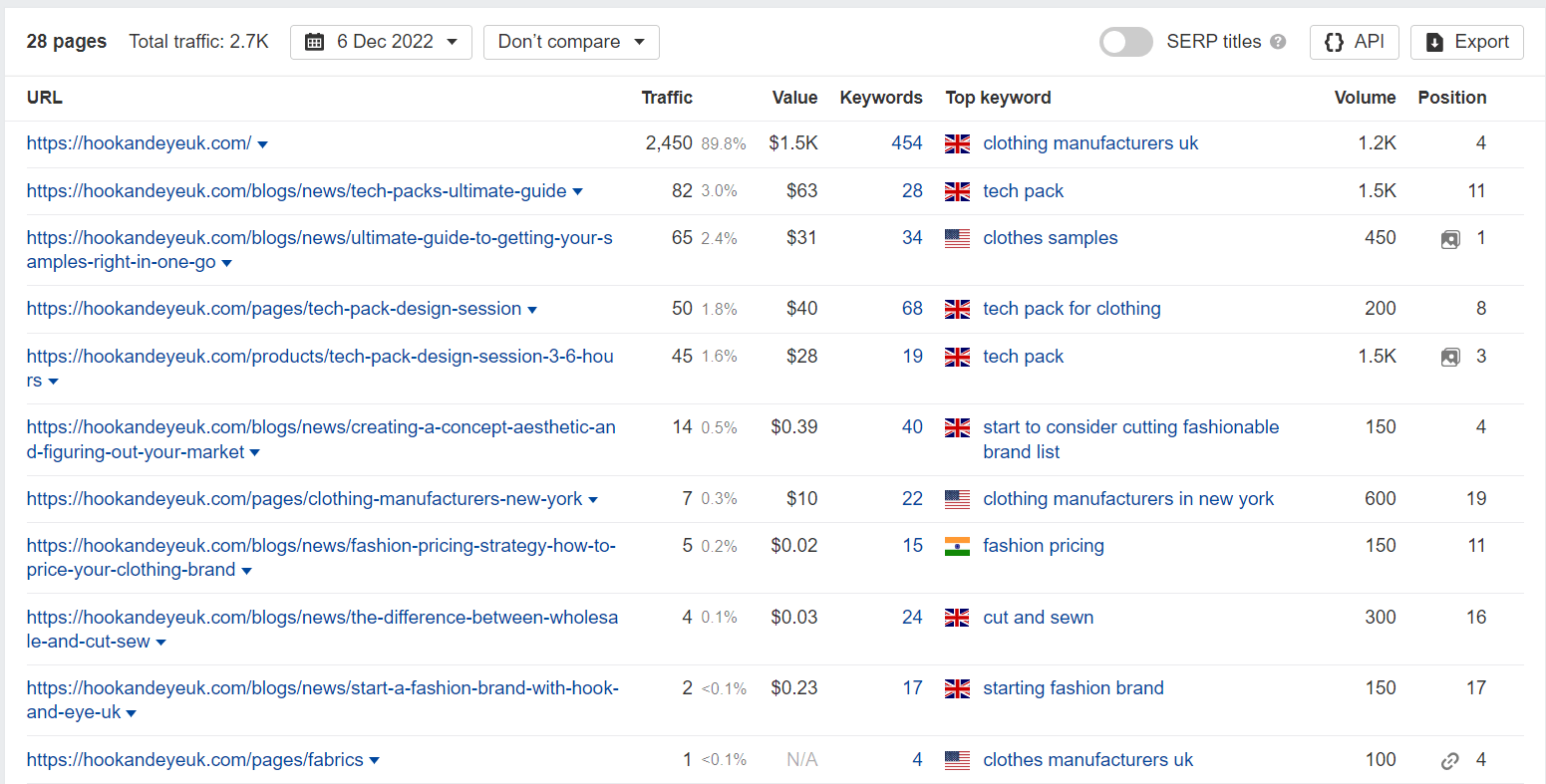Click the API button
The height and width of the screenshot is (784, 1546).
coord(1354,42)
